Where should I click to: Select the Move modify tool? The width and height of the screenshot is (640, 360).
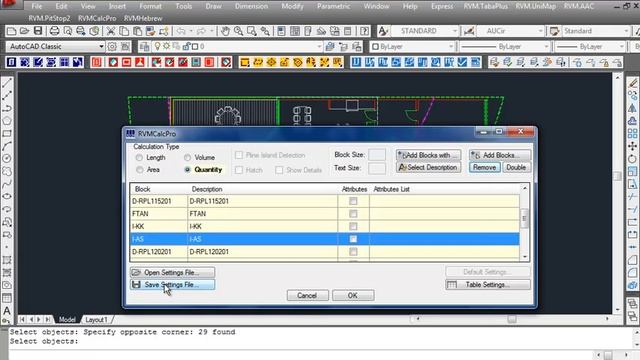coord(633,146)
